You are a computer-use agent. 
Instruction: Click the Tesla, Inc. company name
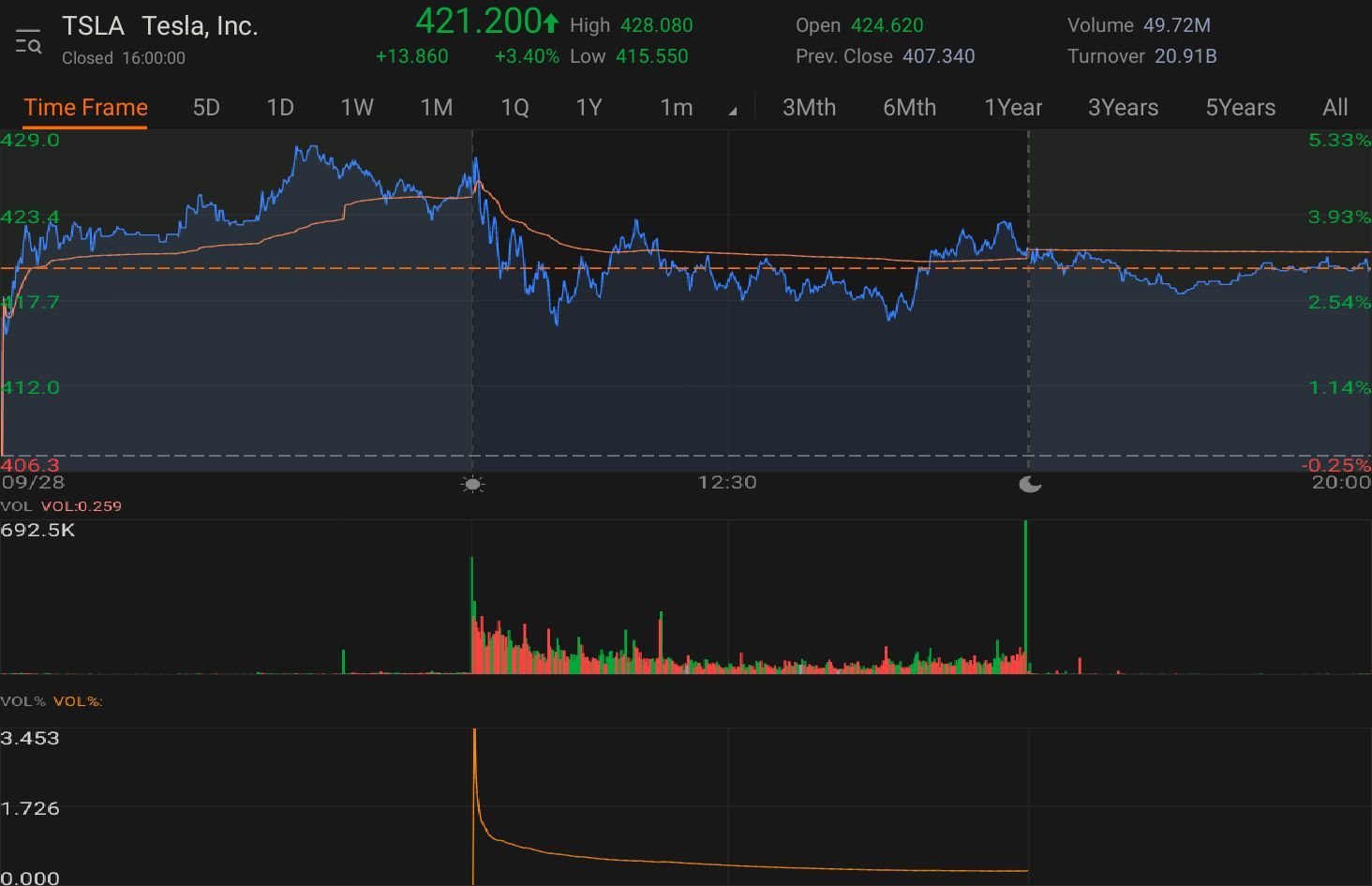tap(200, 26)
